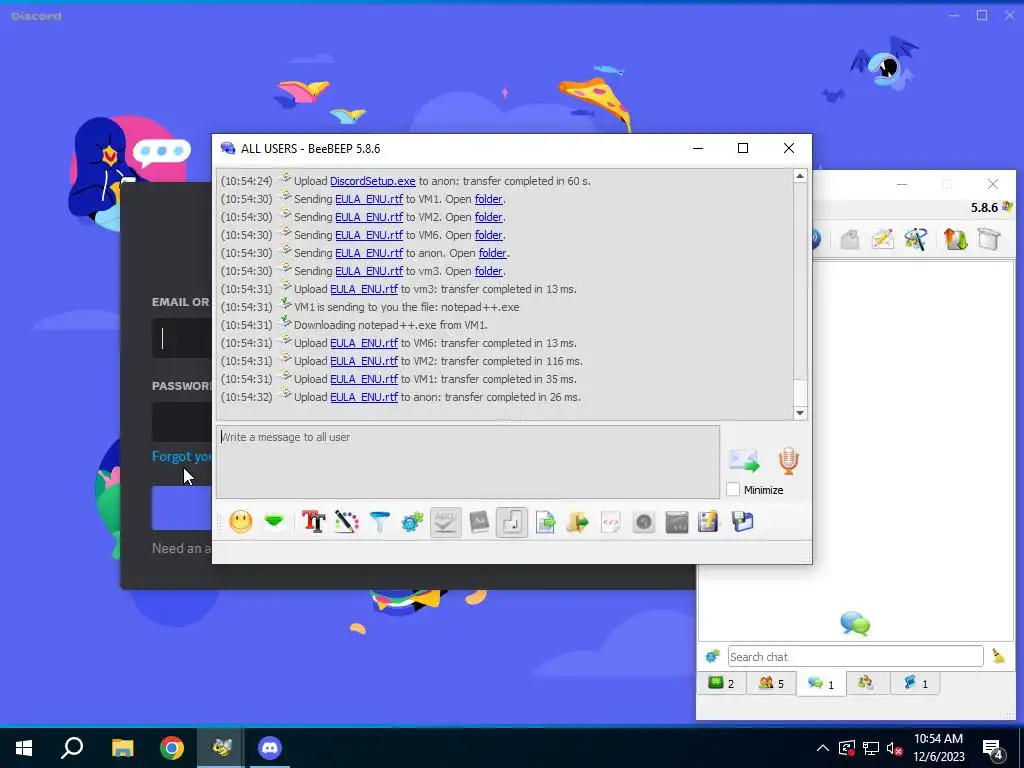Toggle the Aa word completer button
The image size is (1024, 768).
(x=479, y=522)
